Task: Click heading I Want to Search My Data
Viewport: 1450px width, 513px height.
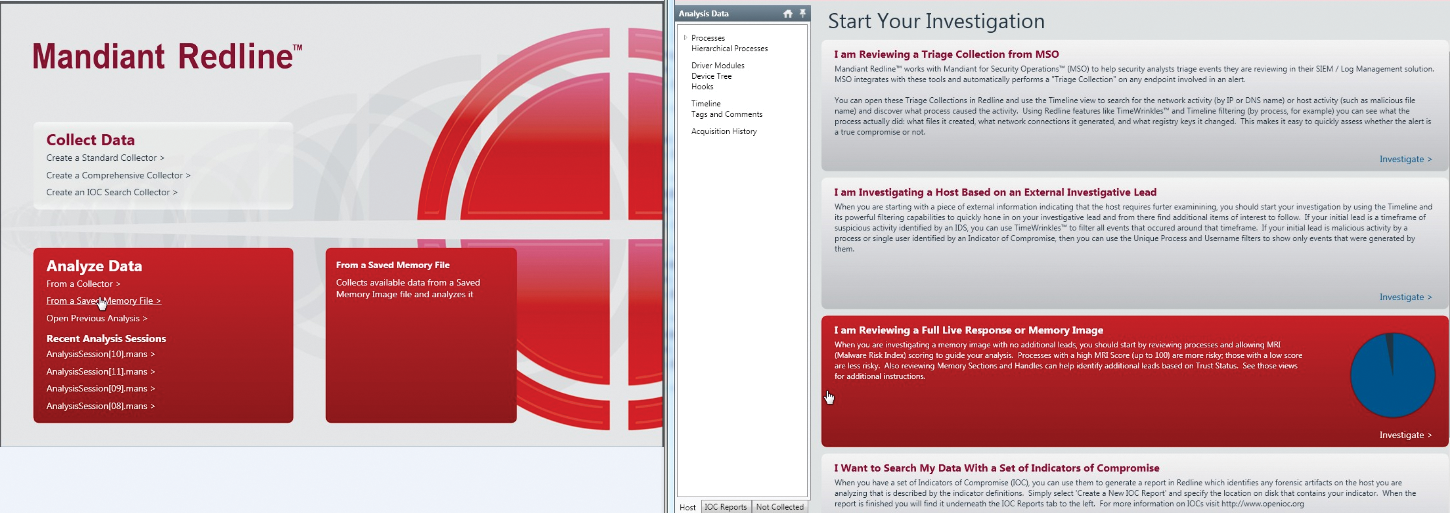Action: [996, 468]
